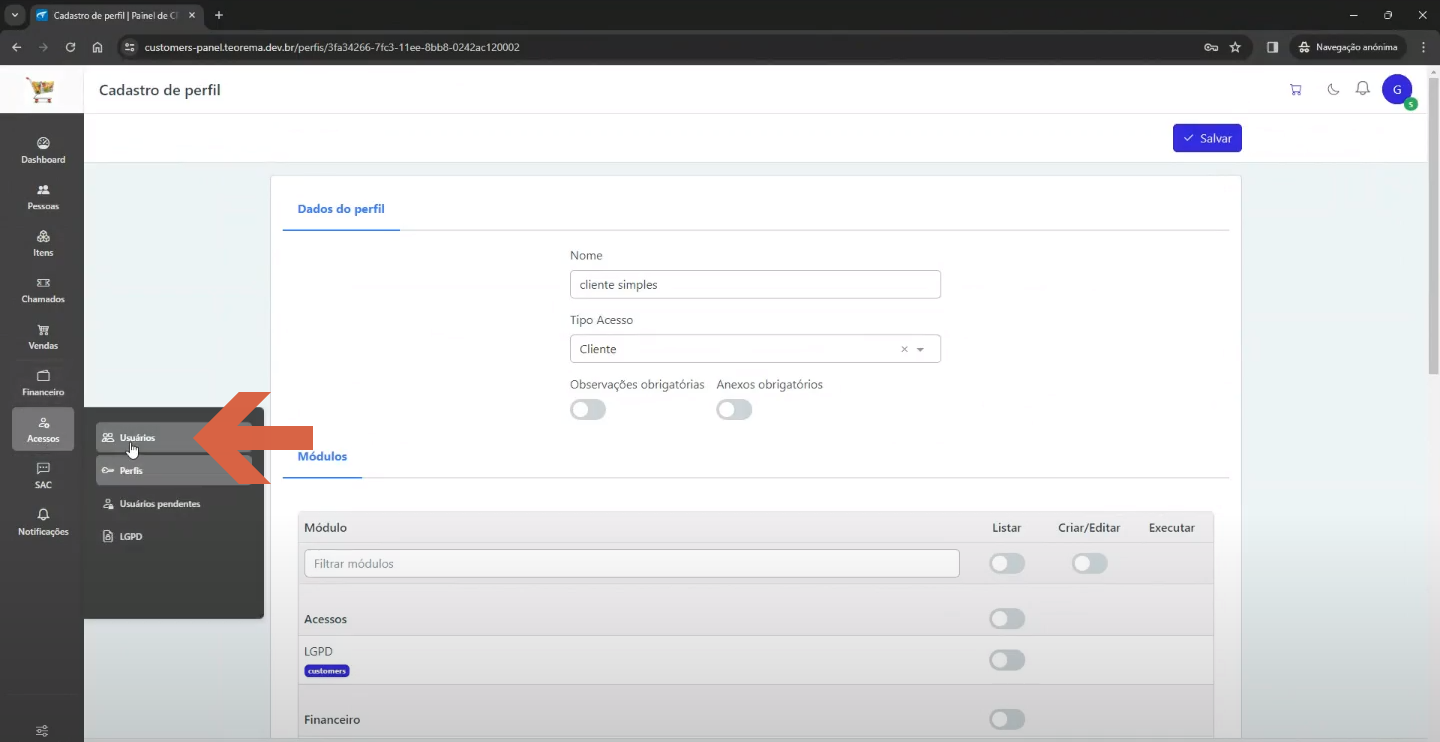Expand the Tipo Acesso dropdown arrow
The image size is (1440, 742).
click(920, 349)
